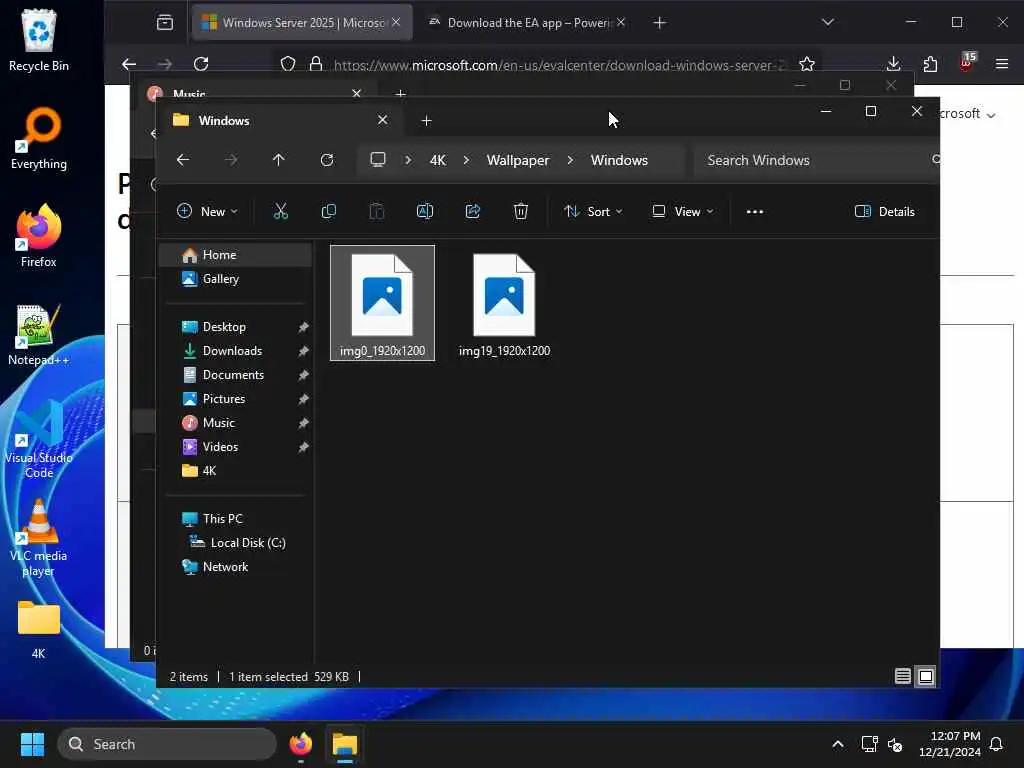1024x768 pixels.
Task: Click the taskbar Search box
Action: [167, 744]
